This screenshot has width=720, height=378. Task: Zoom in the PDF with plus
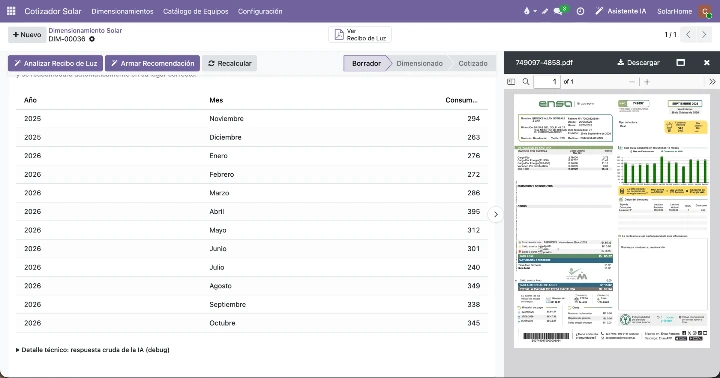click(647, 82)
